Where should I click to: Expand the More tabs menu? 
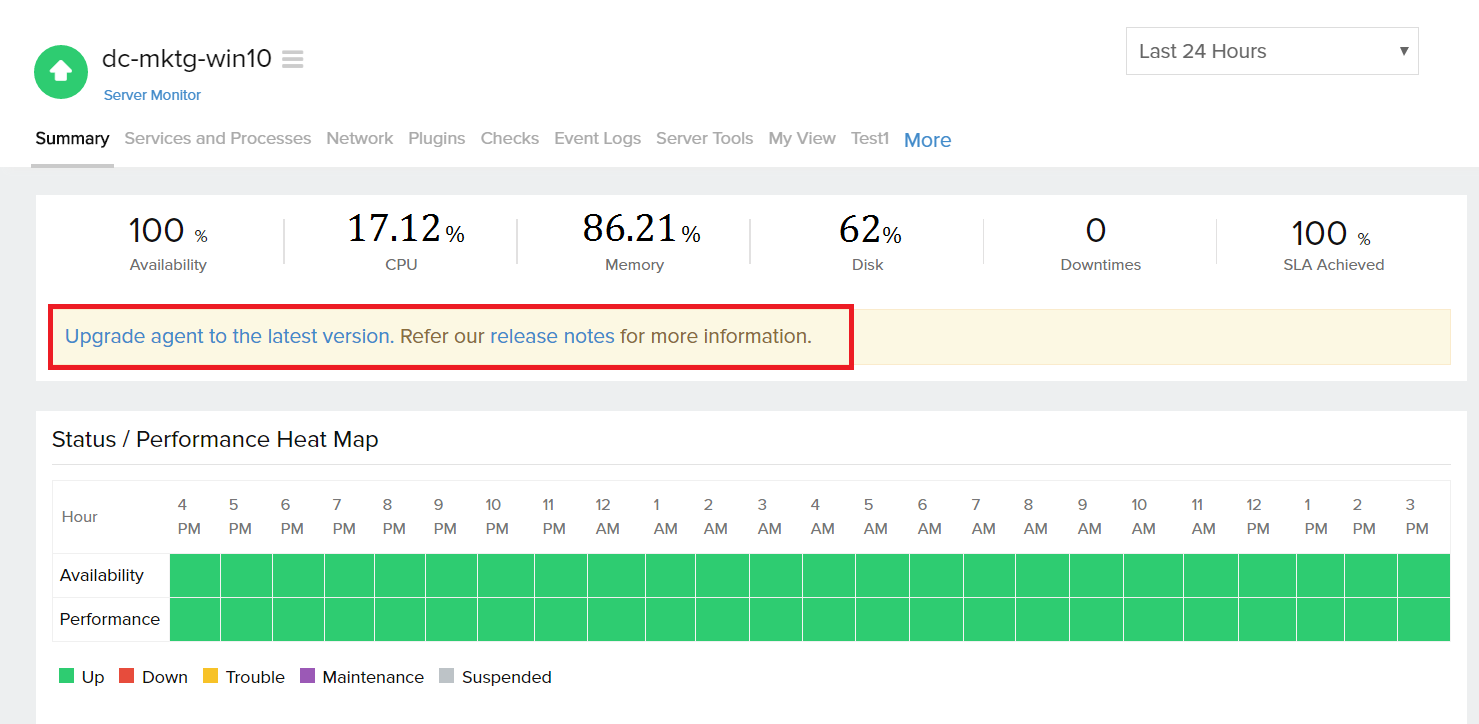pyautogui.click(x=927, y=140)
